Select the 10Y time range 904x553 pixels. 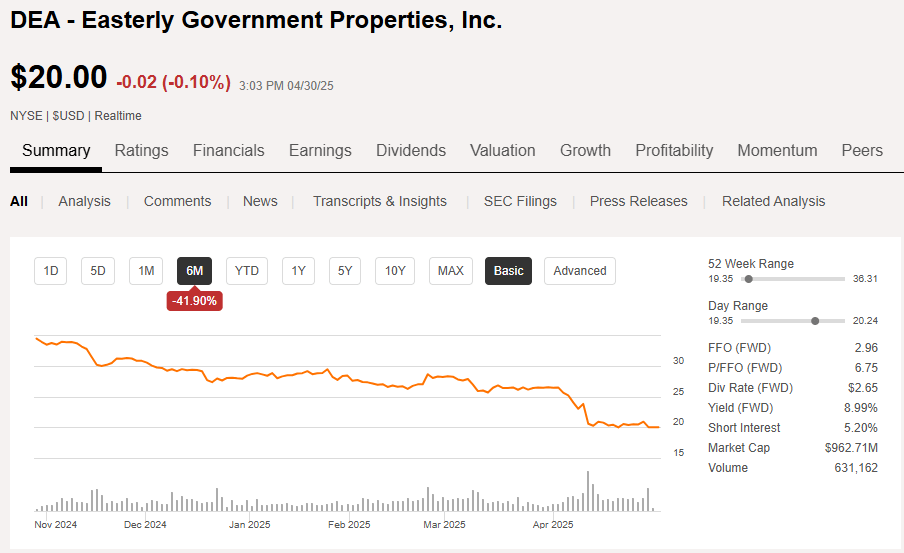tap(395, 271)
